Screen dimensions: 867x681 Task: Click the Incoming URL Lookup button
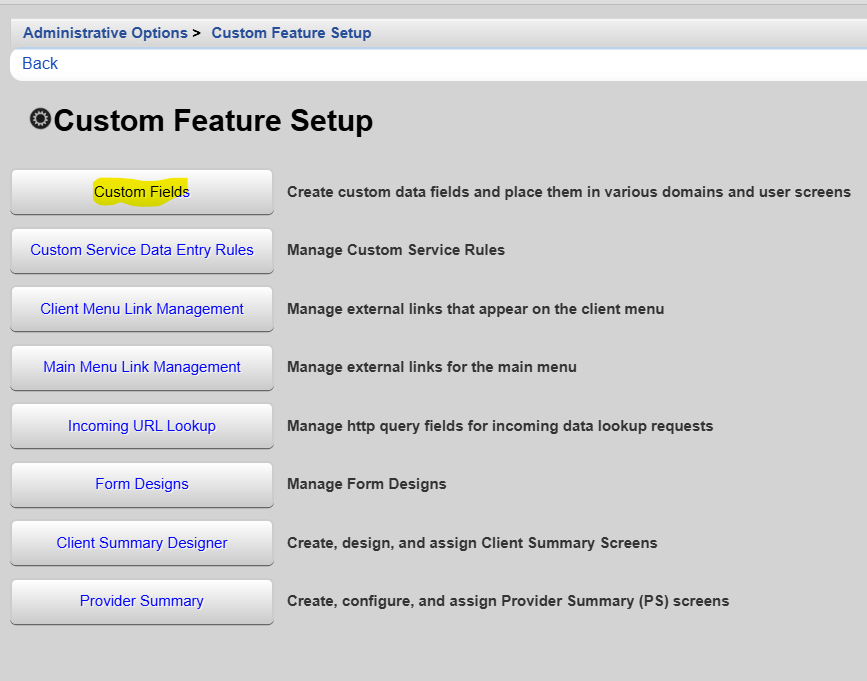click(142, 426)
